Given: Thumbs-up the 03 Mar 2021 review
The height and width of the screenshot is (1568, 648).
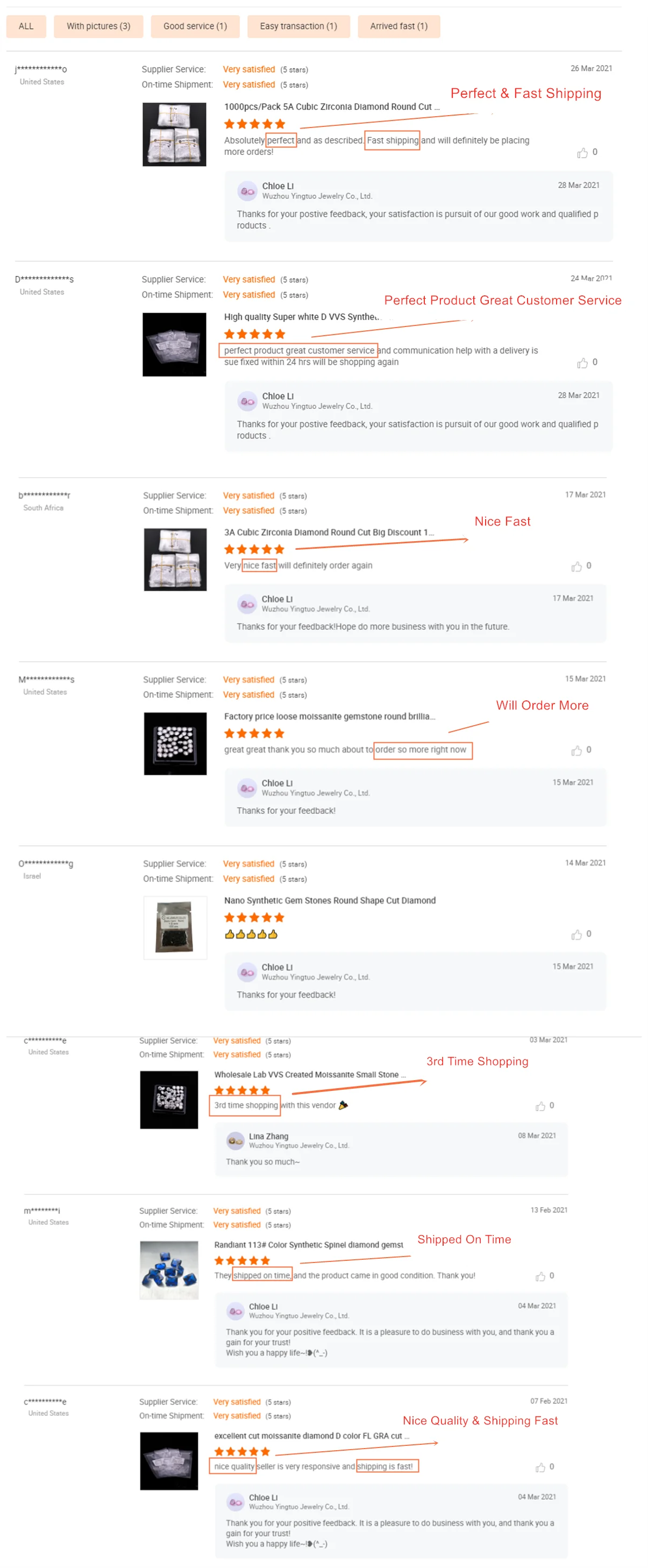Looking at the screenshot, I should click(540, 1106).
